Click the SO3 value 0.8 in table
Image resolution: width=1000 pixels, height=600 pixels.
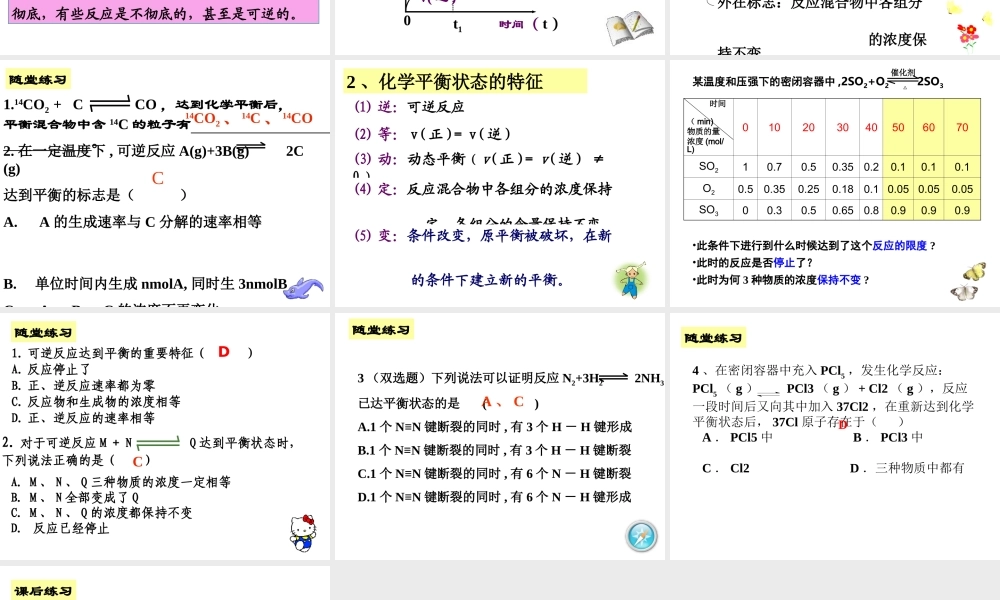click(x=871, y=210)
